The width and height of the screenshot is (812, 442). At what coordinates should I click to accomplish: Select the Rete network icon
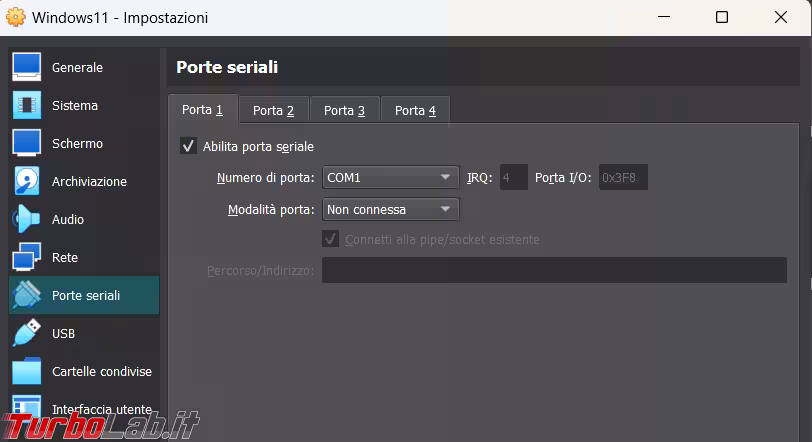coord(27,257)
